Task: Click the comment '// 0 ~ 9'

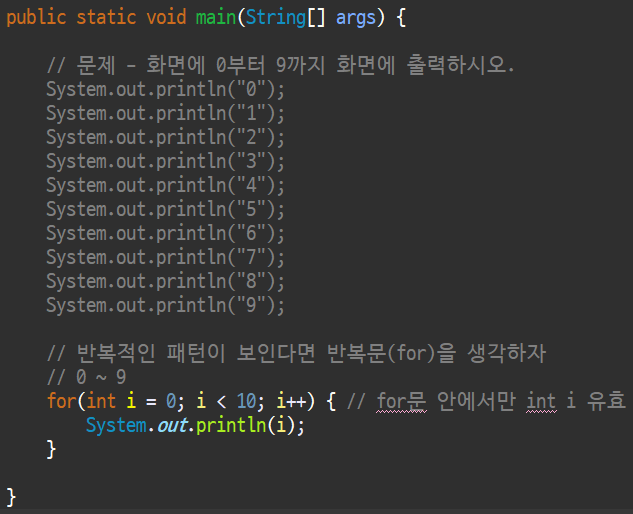Action: [86, 377]
